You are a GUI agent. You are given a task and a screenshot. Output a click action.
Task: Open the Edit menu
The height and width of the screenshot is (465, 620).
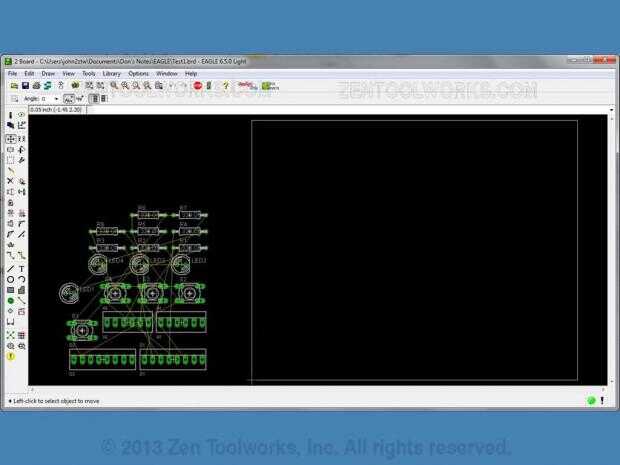[x=29, y=74]
